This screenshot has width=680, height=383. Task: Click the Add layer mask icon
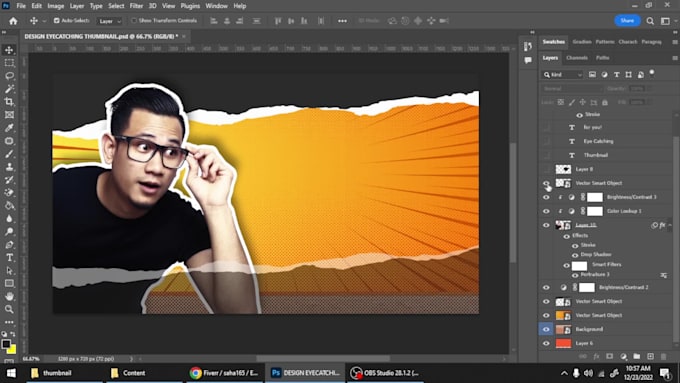pyautogui.click(x=609, y=356)
